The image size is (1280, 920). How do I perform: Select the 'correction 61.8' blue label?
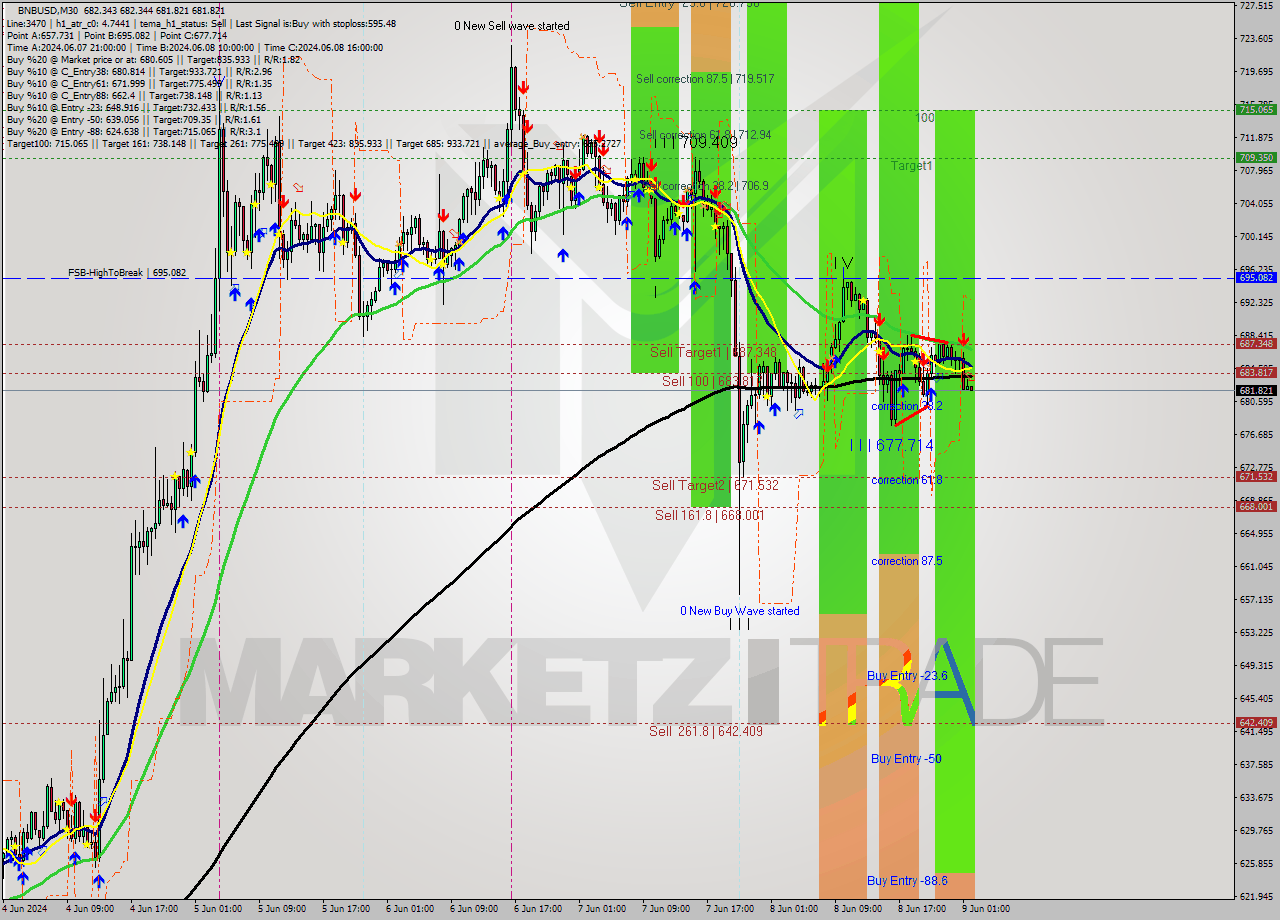[907, 480]
